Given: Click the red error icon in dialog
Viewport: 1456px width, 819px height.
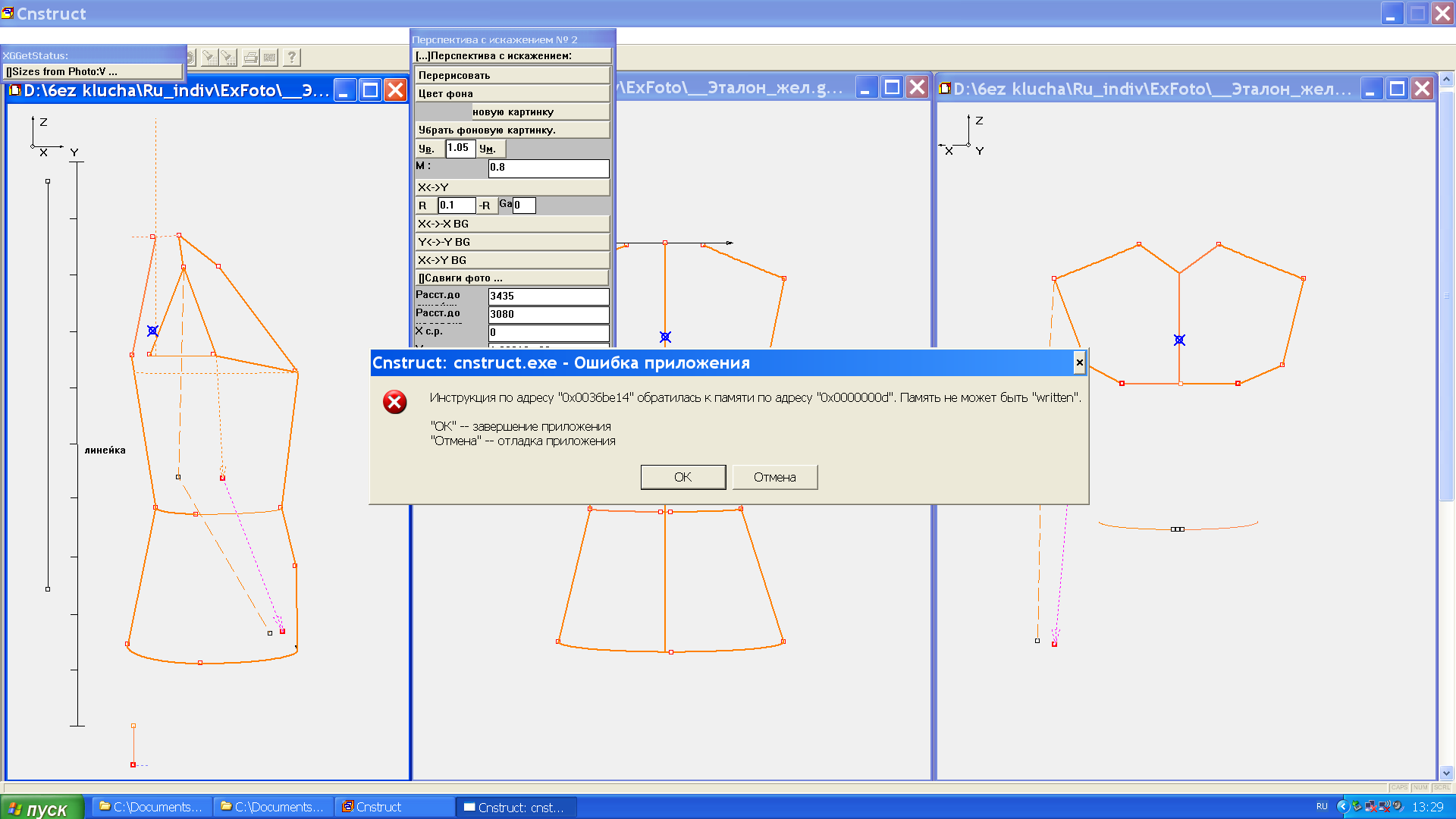Looking at the screenshot, I should 394,402.
